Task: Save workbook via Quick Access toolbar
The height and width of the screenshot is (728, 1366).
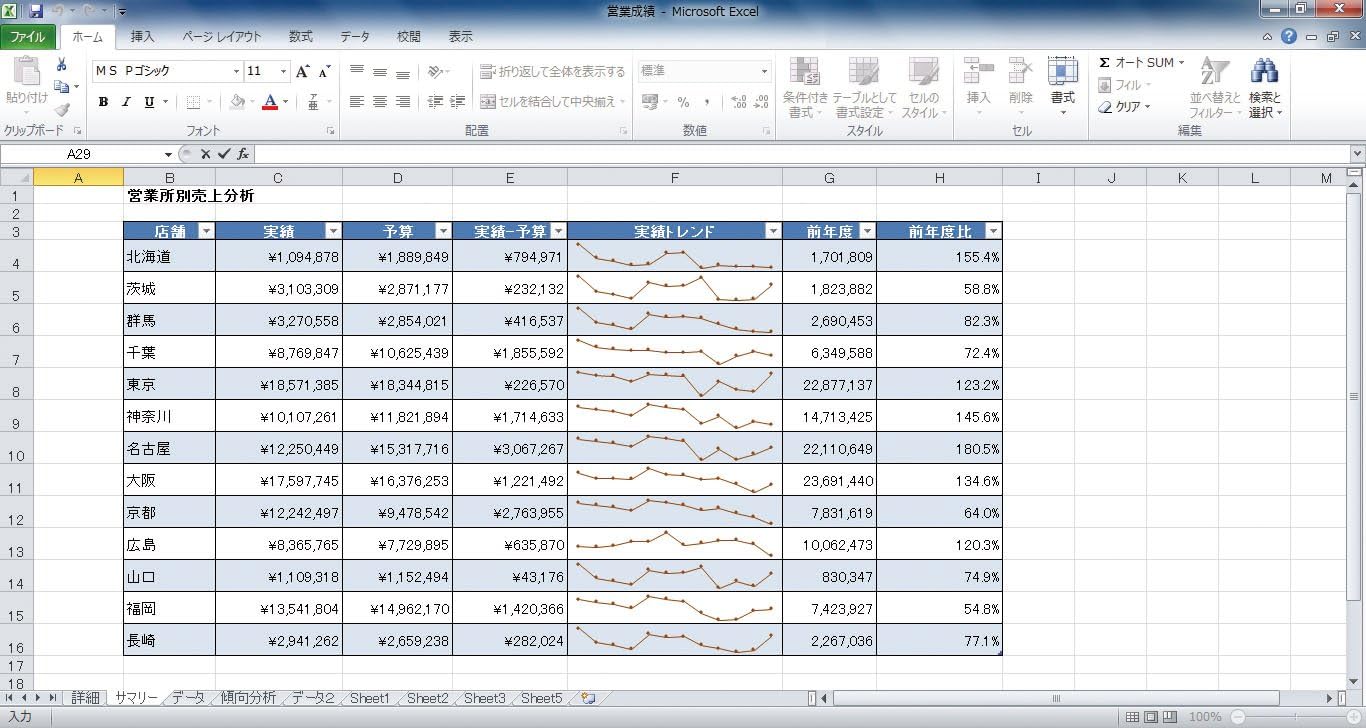Action: click(36, 11)
